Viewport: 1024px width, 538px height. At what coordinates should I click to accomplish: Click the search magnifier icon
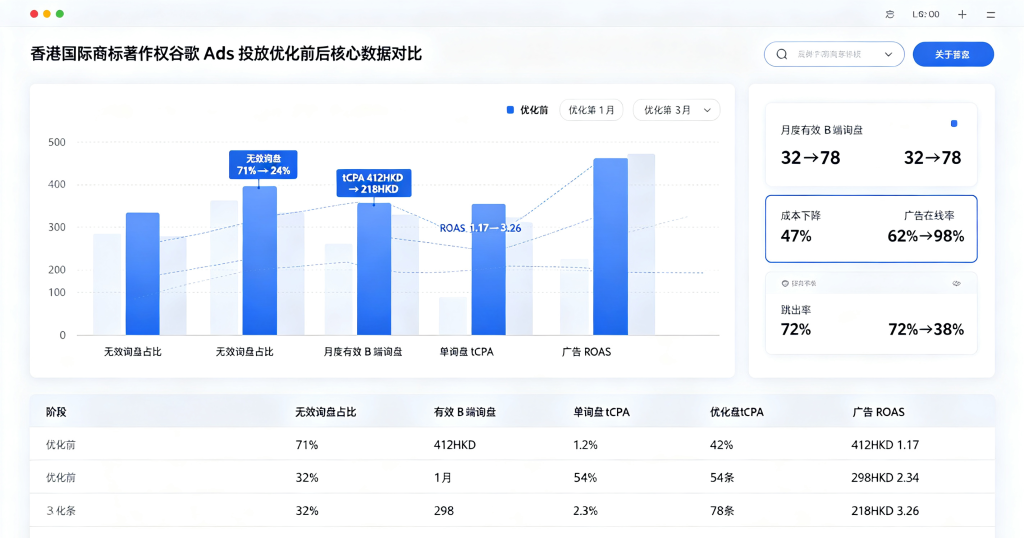(x=782, y=54)
